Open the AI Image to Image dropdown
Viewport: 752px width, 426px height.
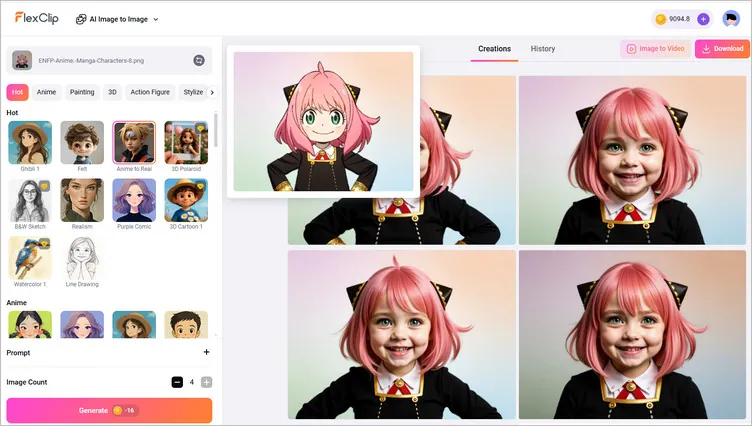click(x=117, y=19)
